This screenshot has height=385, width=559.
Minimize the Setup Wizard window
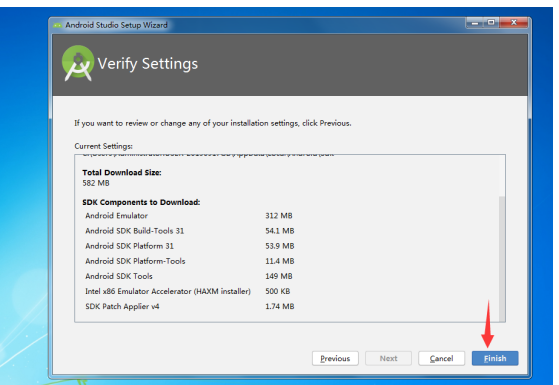475,23
